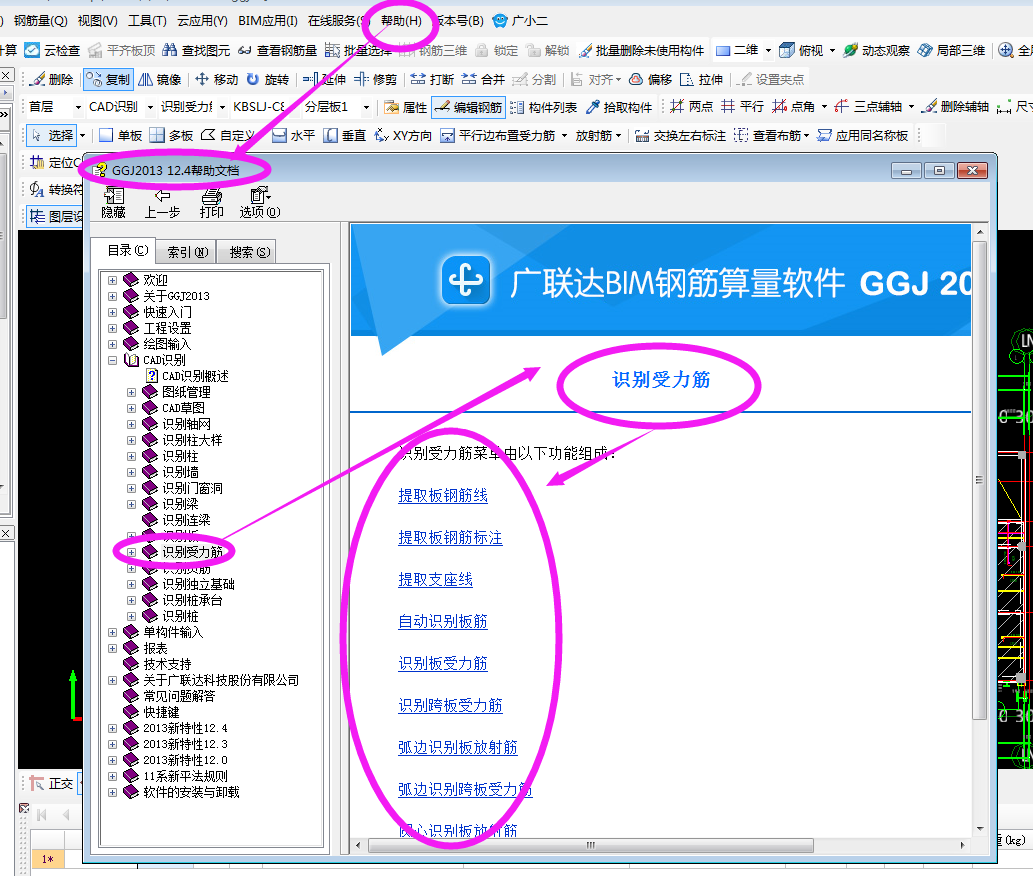
Task: Open the 视图(V) menu
Action: pyautogui.click(x=98, y=20)
